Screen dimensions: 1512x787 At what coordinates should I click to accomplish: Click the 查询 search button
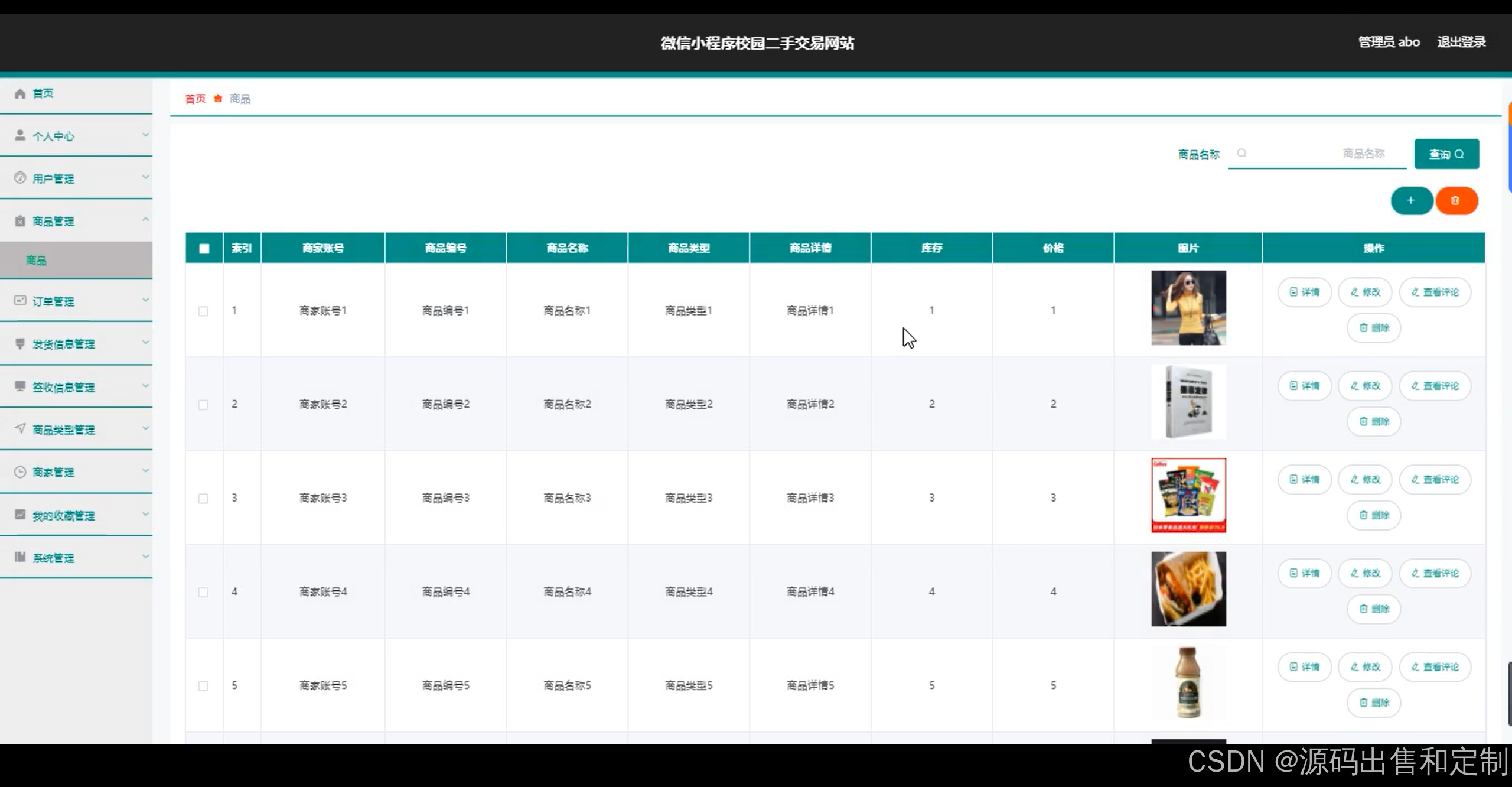point(1446,154)
